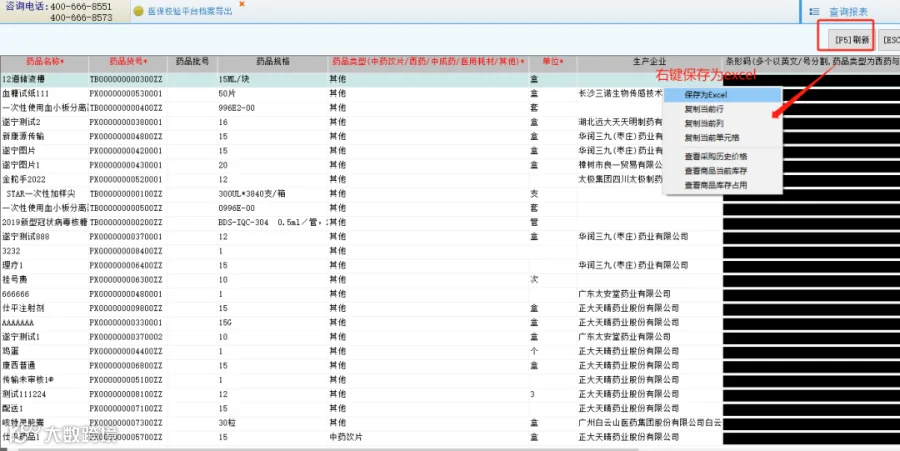Click the specification BDS-IQC-304 0.5ml cell

pos(272,223)
